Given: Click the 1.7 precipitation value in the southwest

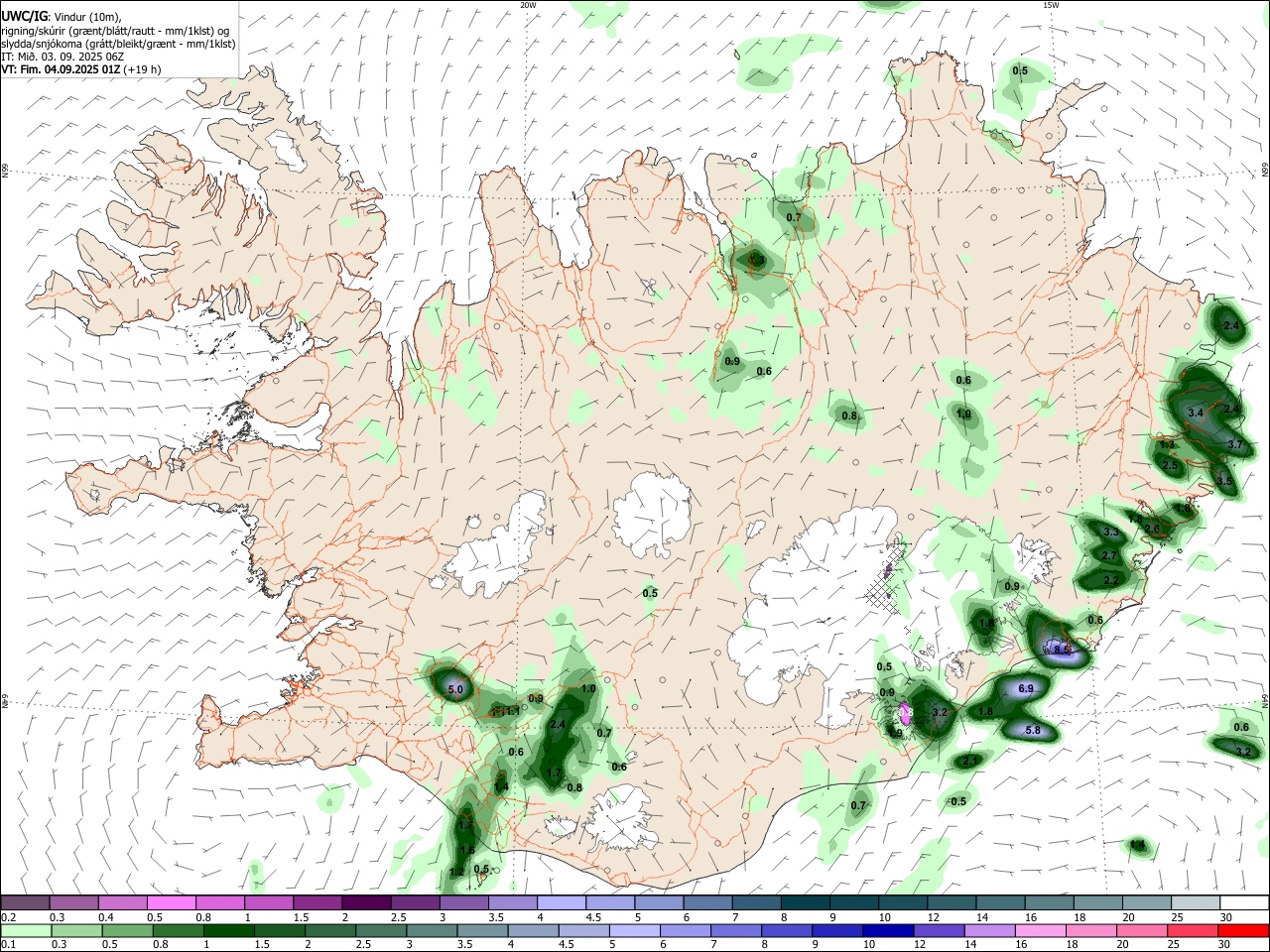Looking at the screenshot, I should point(555,773).
